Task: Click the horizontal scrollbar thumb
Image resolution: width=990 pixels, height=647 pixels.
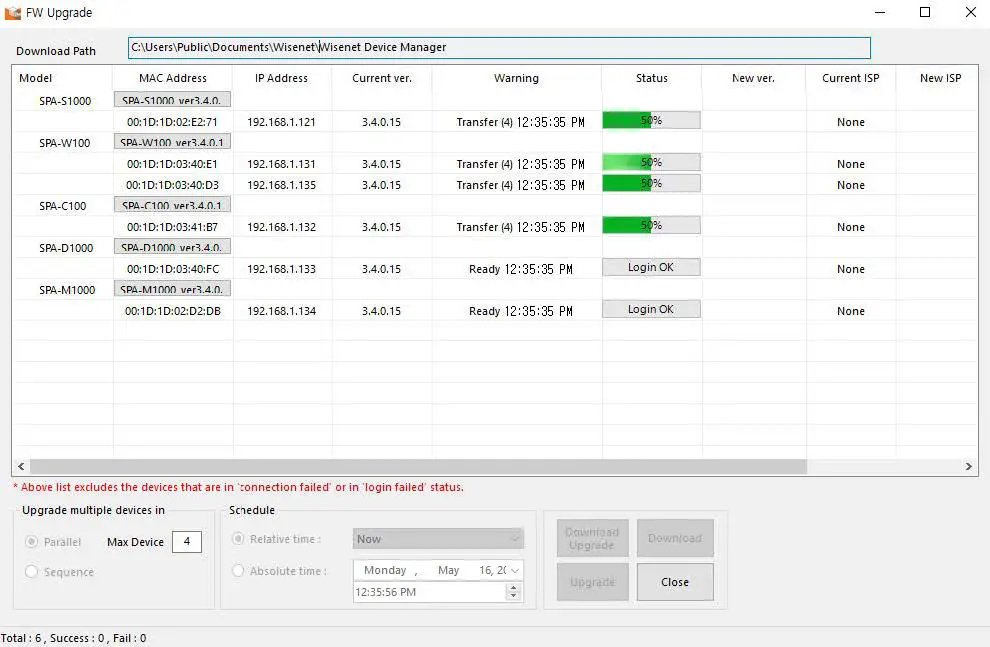Action: [418, 466]
